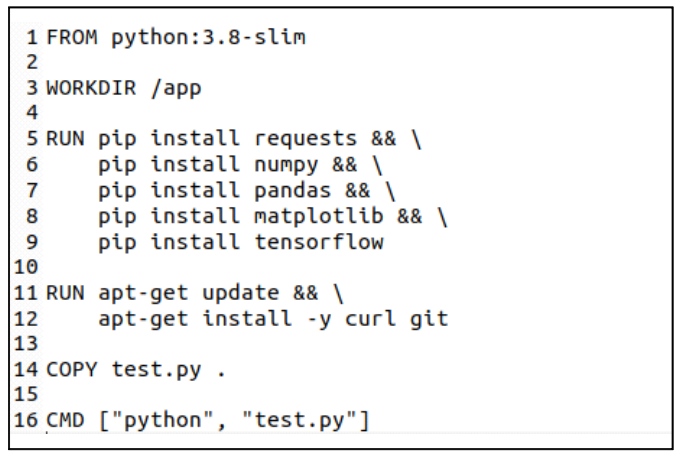Image resolution: width=681 pixels, height=458 pixels.
Task: Click the RUN keyword on line 11
Action: 65,293
